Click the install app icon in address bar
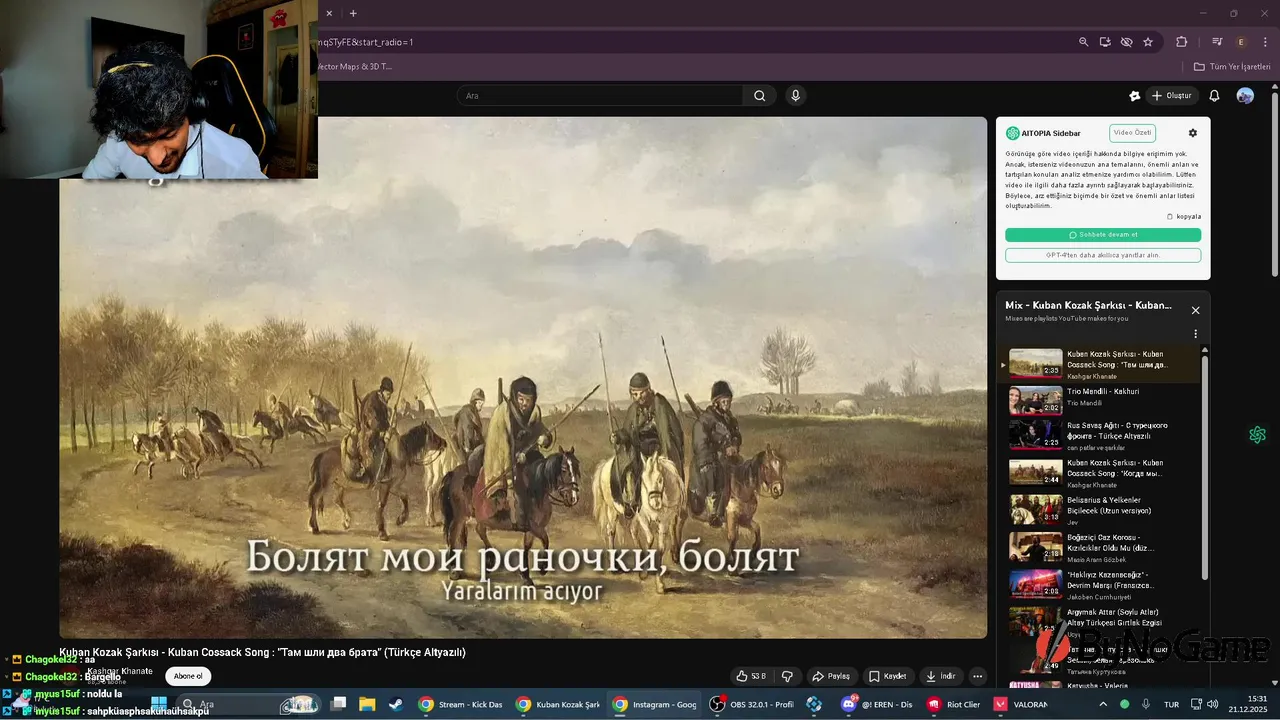The width and height of the screenshot is (1280, 720). (x=1105, y=42)
